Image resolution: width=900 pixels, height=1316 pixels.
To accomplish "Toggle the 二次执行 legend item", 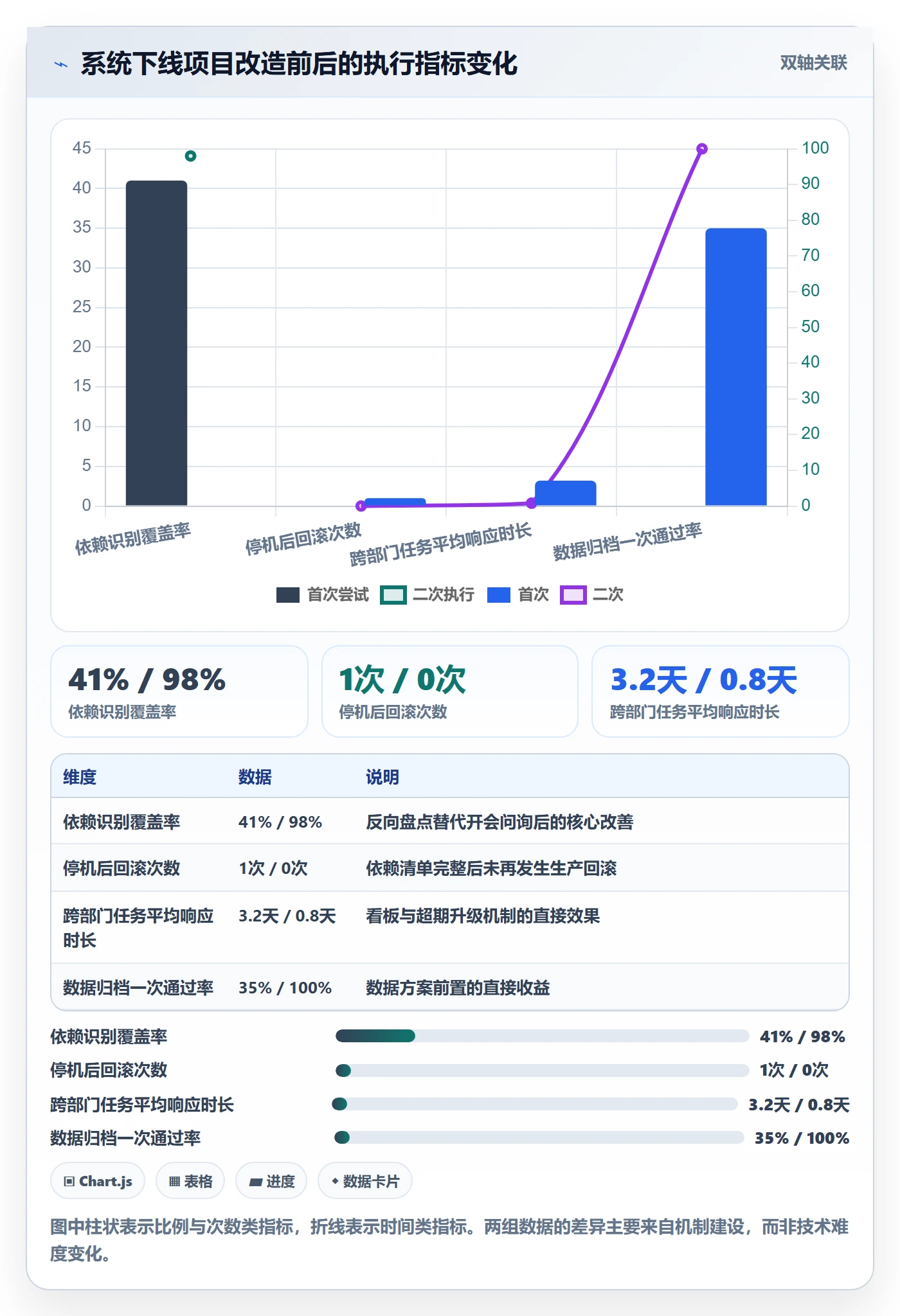I will 428,595.
